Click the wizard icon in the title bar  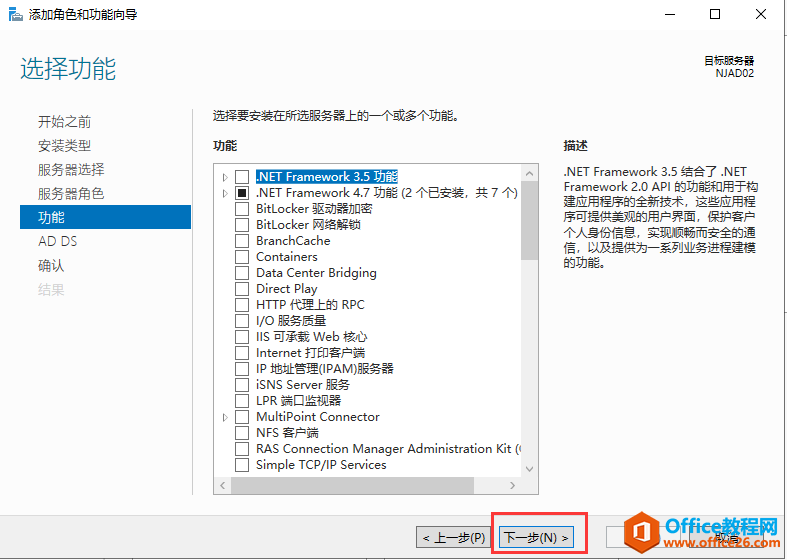(x=16, y=14)
